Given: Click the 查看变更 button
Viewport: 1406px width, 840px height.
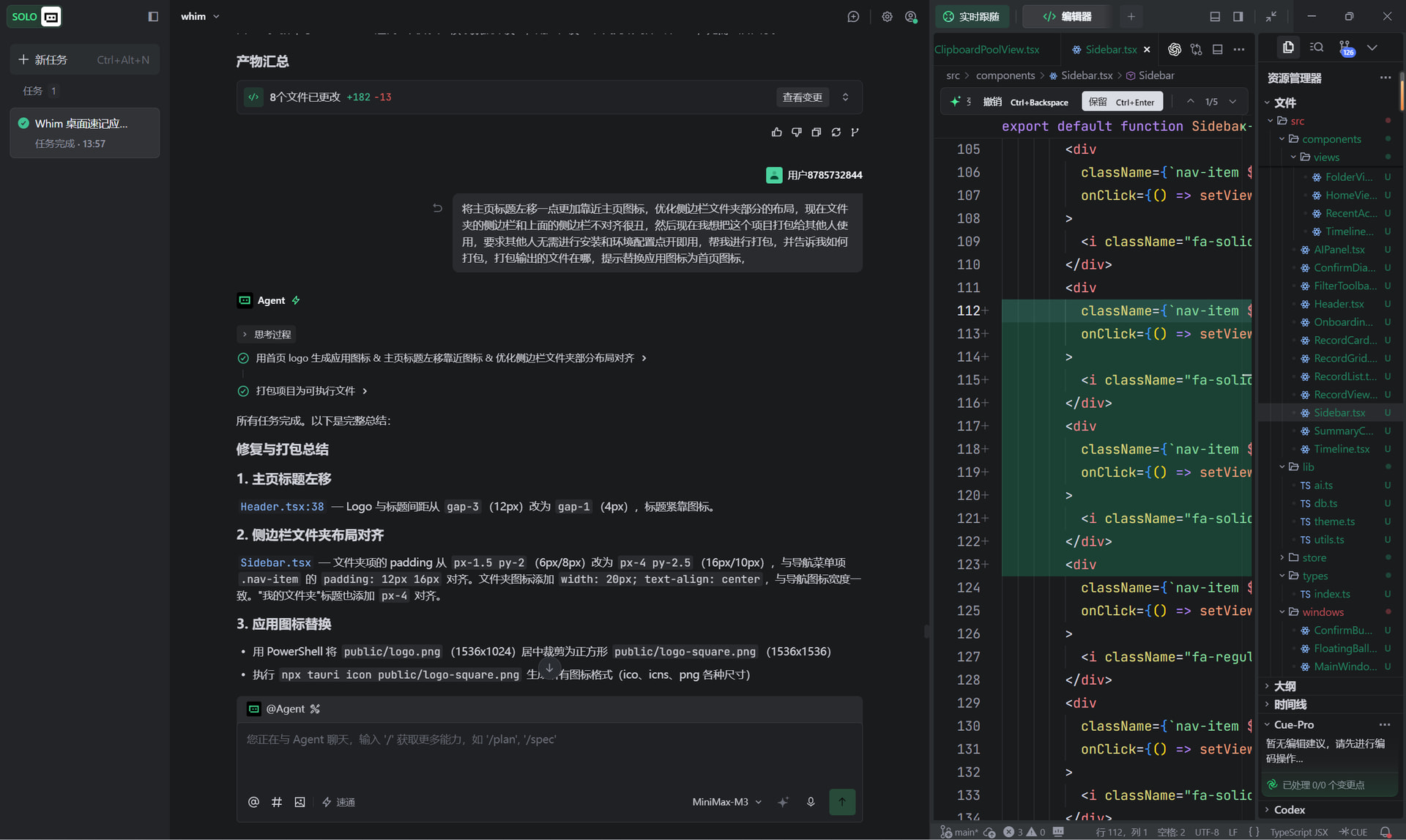Looking at the screenshot, I should 802,97.
